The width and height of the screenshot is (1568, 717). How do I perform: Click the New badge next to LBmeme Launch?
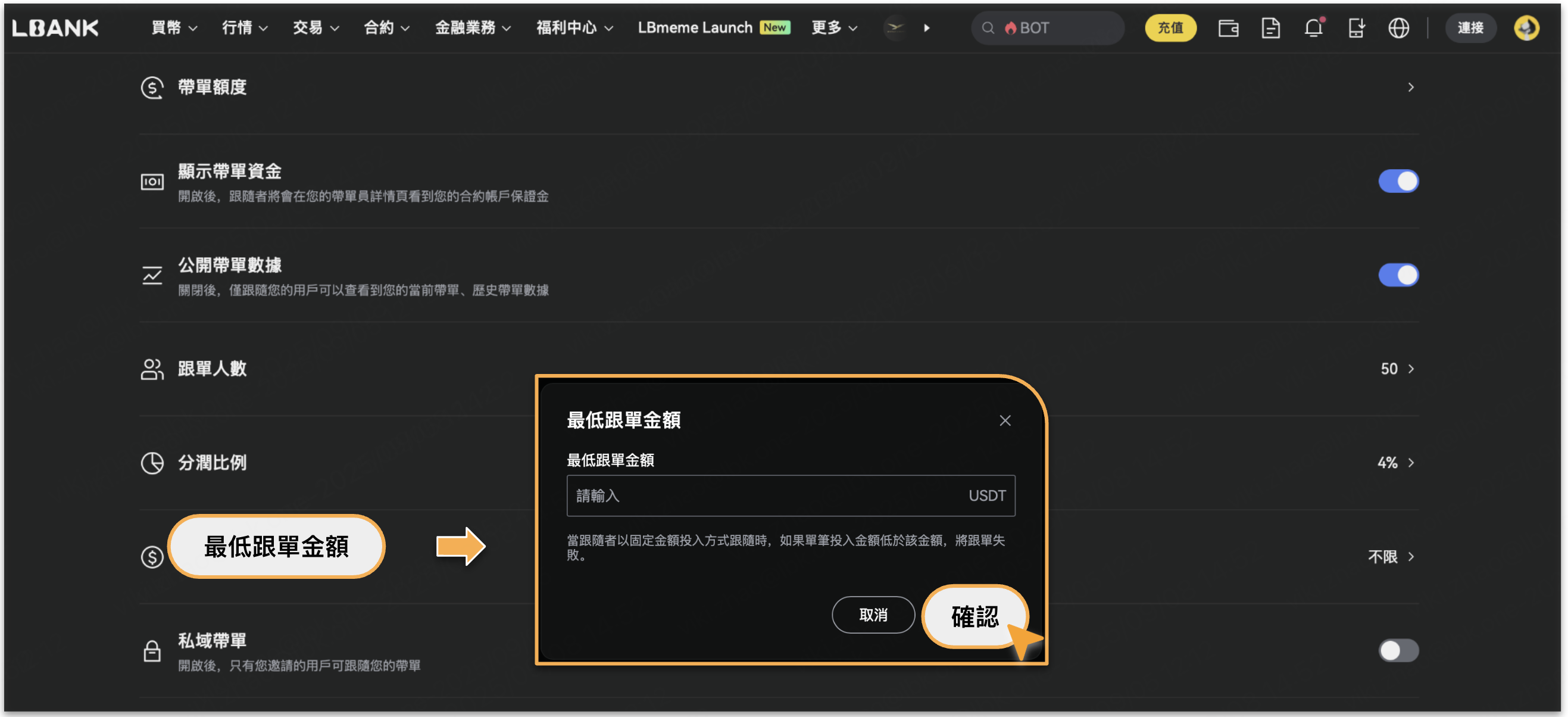pyautogui.click(x=775, y=27)
